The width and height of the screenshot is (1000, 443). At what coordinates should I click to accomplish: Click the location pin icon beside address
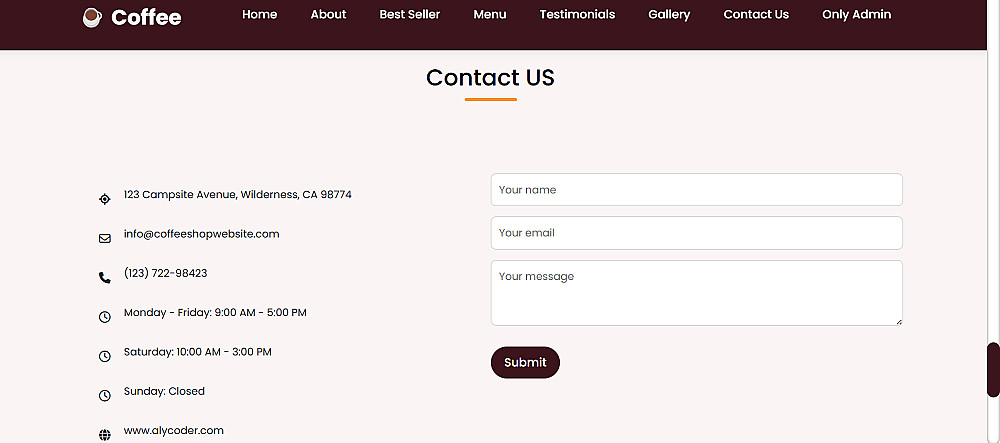(105, 199)
